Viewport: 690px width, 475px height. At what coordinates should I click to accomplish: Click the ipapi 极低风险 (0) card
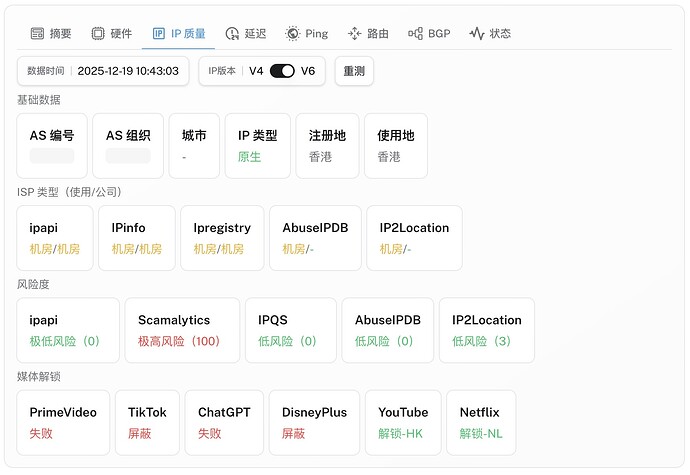68,330
